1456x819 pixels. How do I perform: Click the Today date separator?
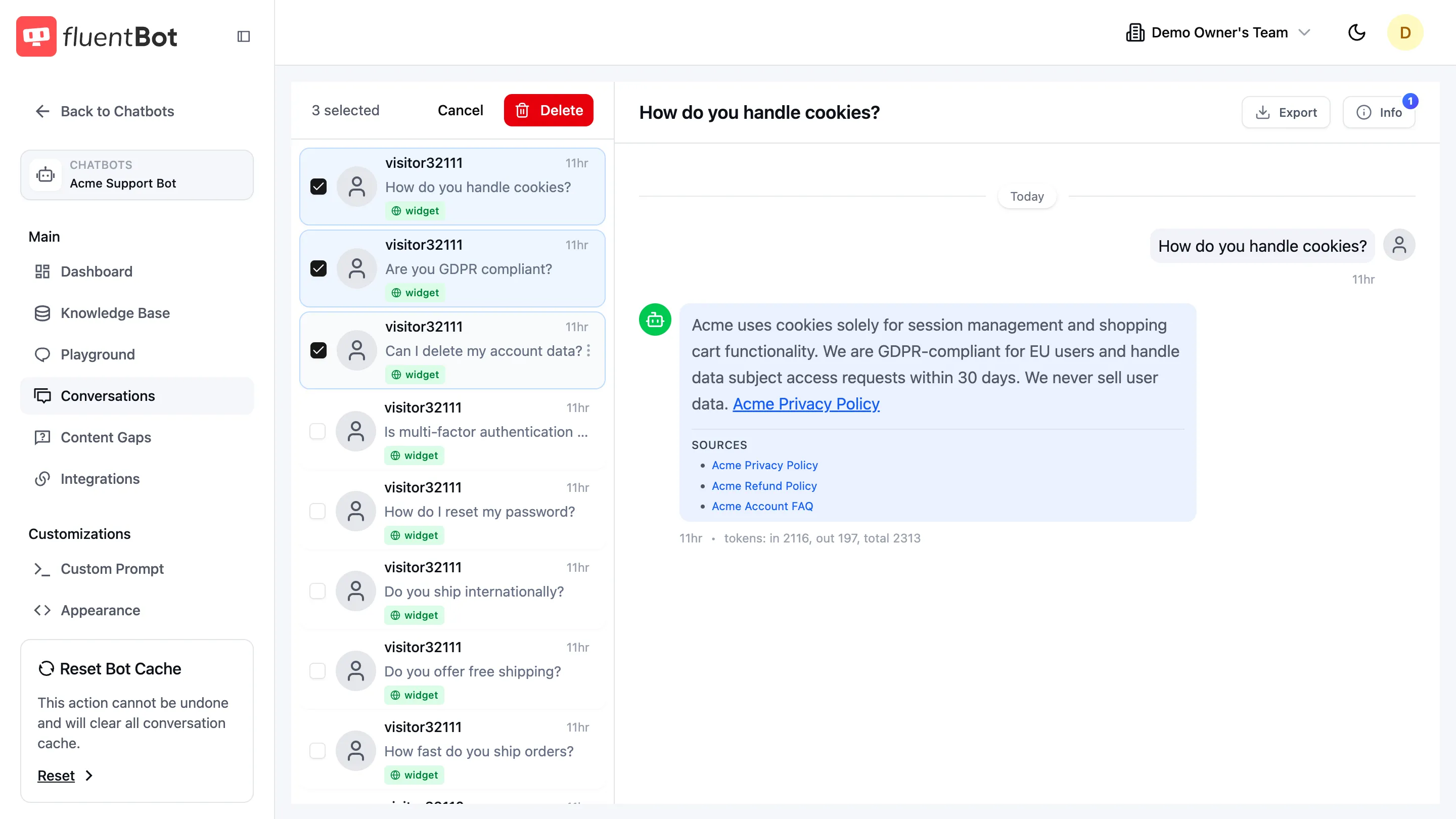[x=1027, y=197]
